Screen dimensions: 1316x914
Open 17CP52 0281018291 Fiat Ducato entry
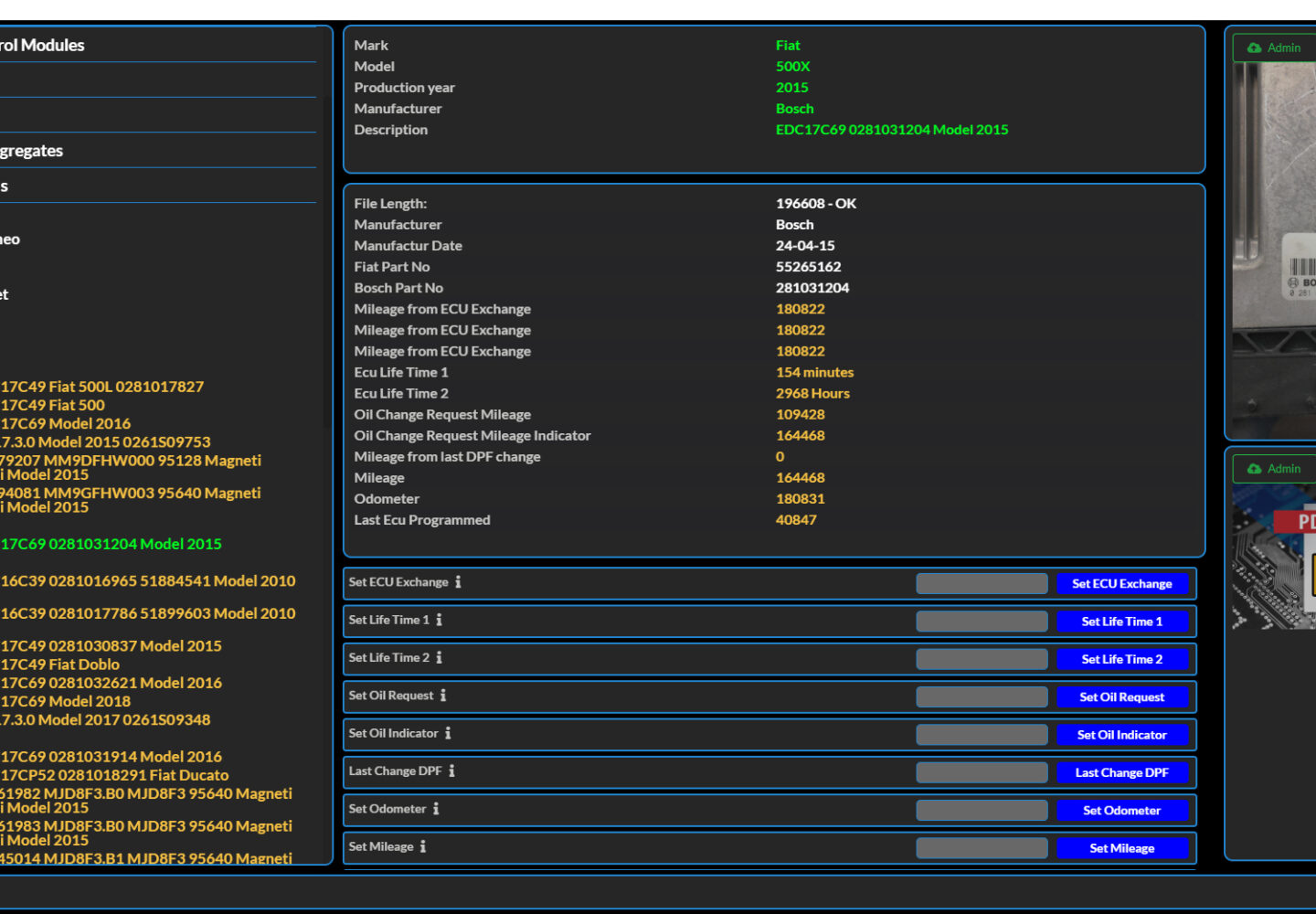click(x=115, y=775)
